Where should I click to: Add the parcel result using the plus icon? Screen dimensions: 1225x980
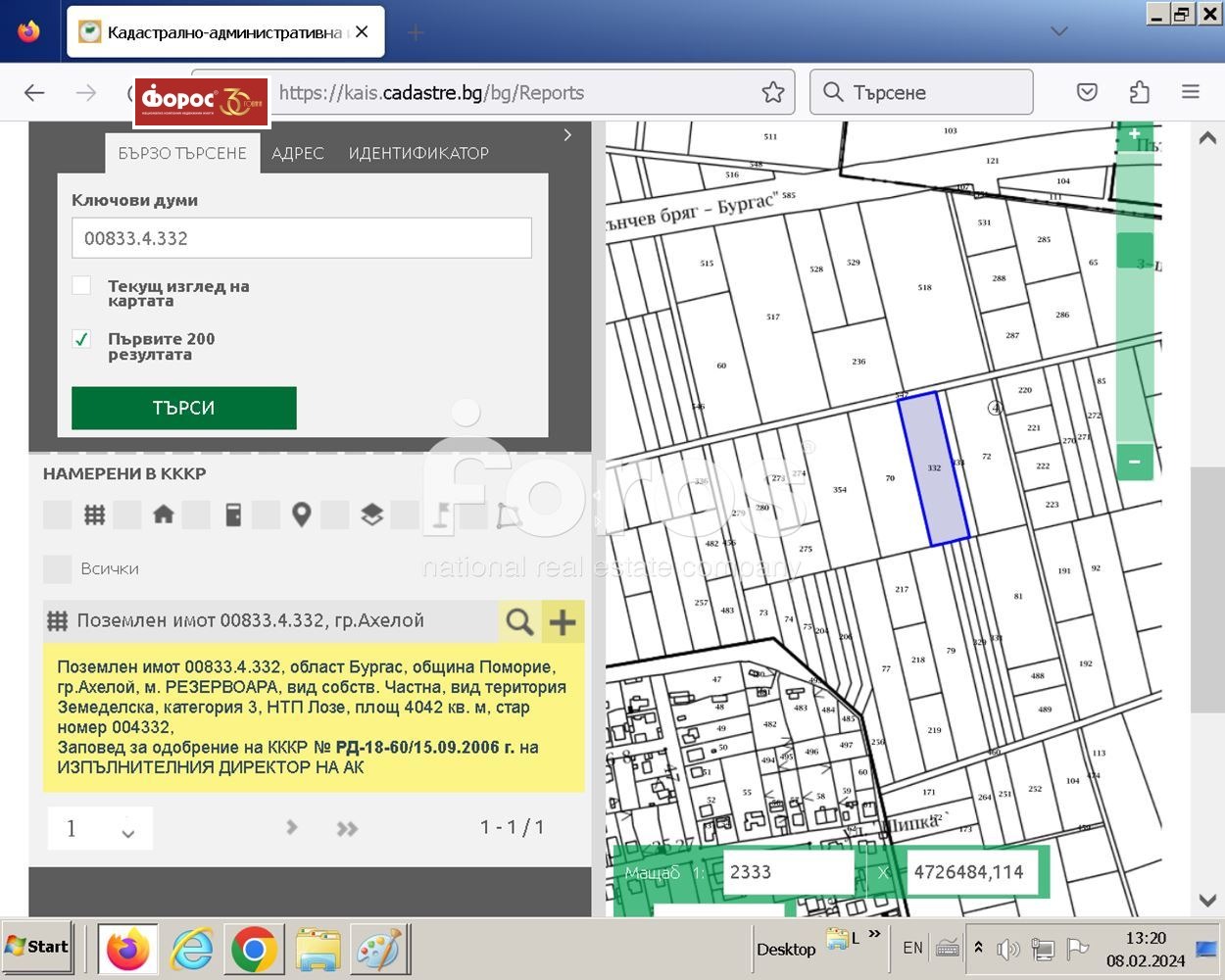click(x=563, y=621)
